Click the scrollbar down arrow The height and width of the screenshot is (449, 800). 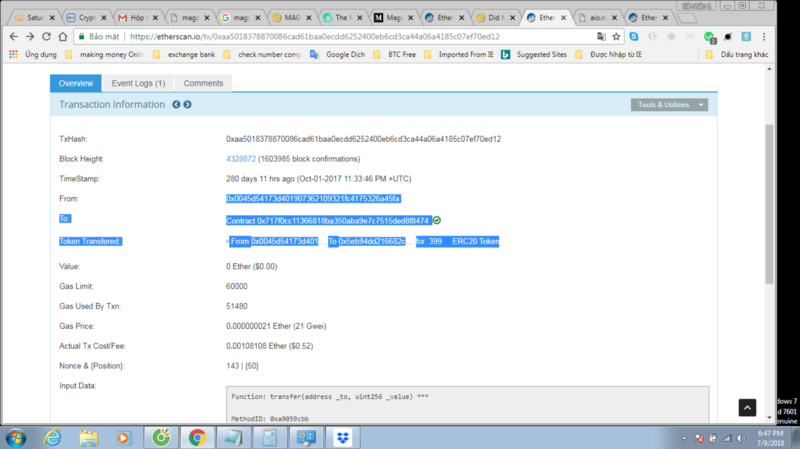click(x=769, y=418)
